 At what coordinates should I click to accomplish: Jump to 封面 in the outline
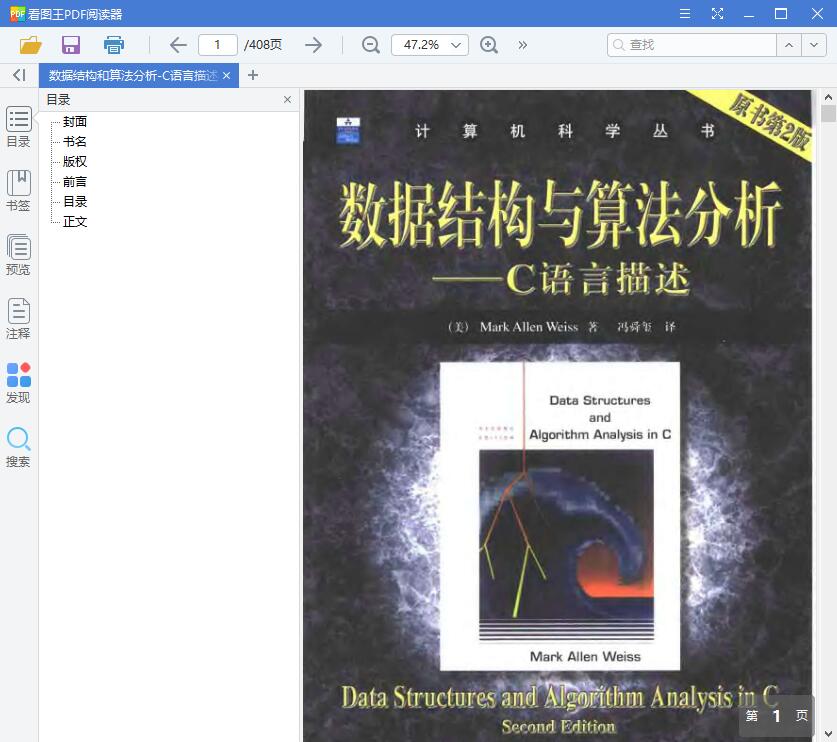[75, 121]
